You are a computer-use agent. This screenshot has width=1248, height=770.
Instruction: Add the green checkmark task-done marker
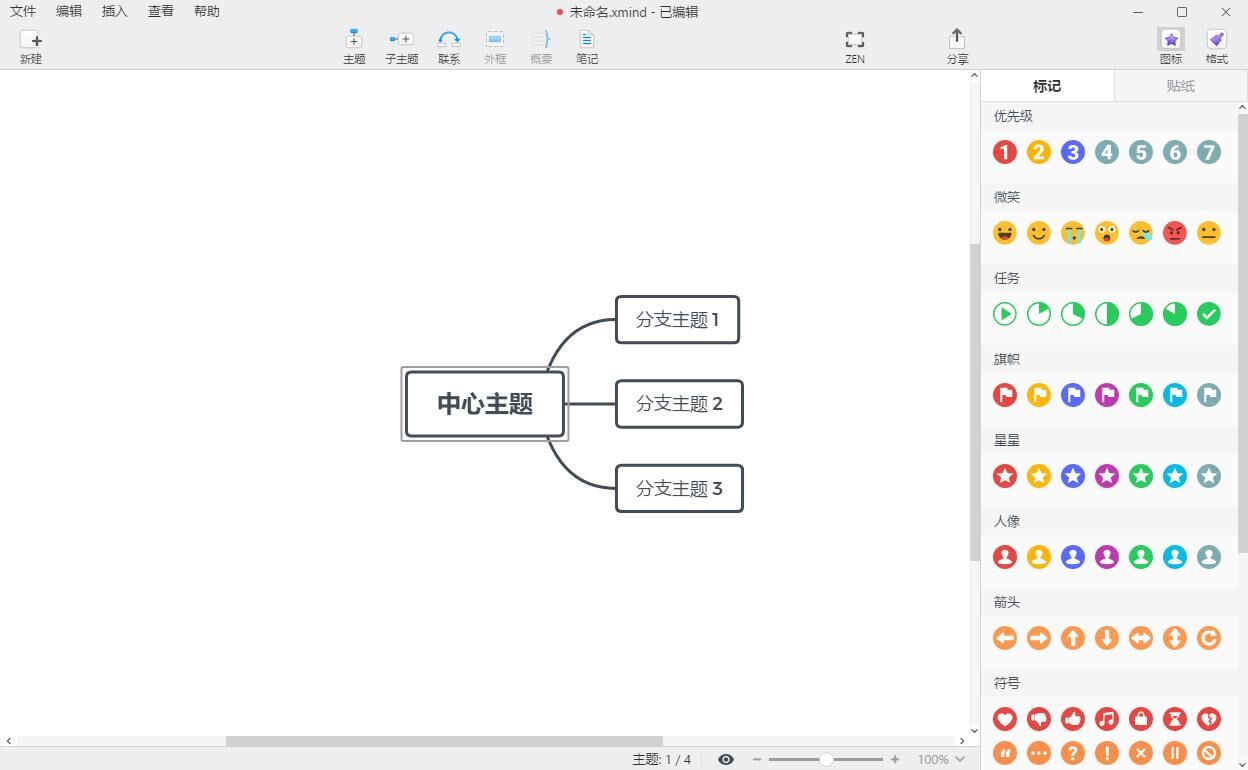coord(1209,314)
